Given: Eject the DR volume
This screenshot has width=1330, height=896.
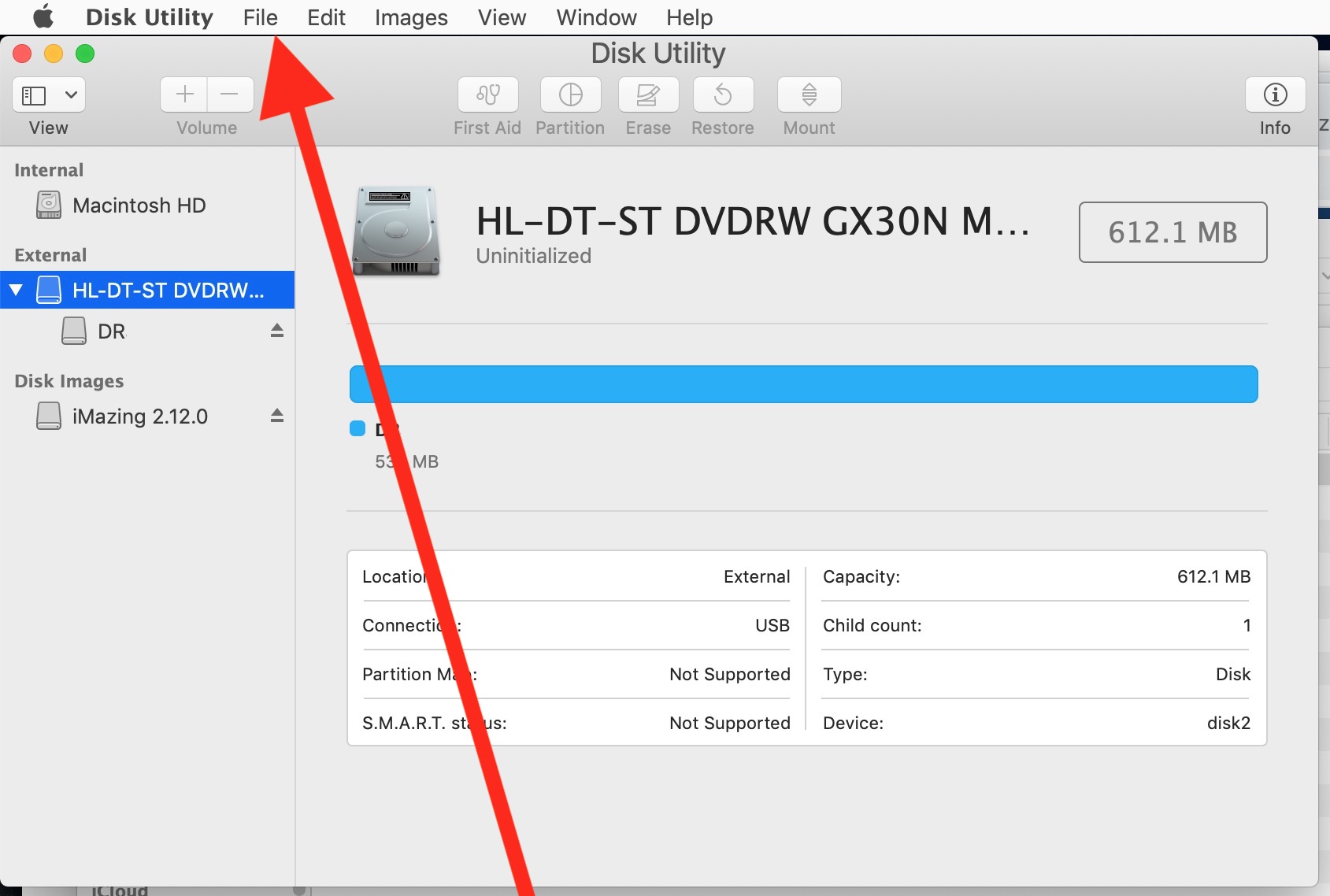Looking at the screenshot, I should tap(277, 331).
